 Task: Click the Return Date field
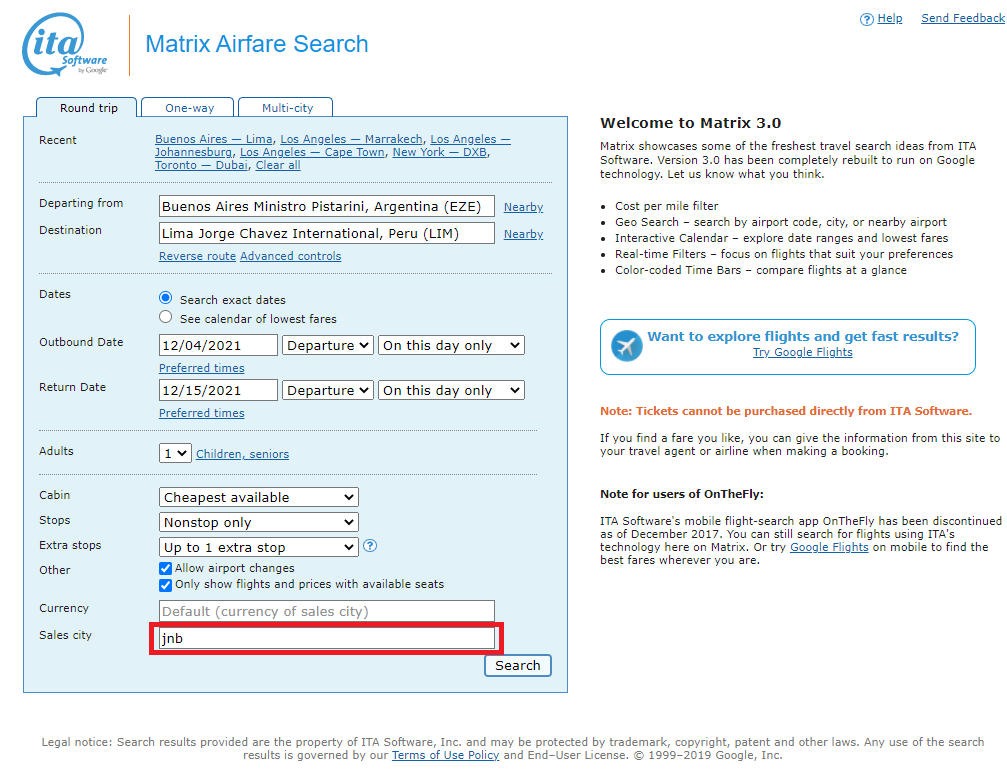click(218, 390)
